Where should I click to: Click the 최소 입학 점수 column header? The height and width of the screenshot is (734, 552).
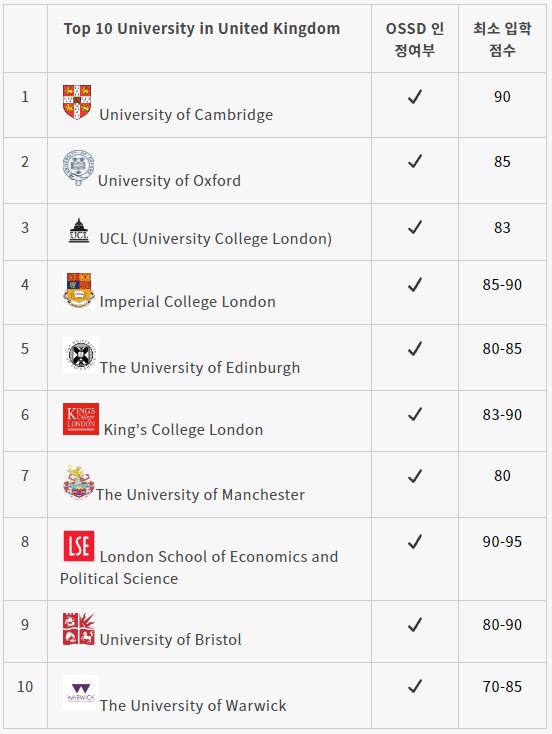pos(502,39)
